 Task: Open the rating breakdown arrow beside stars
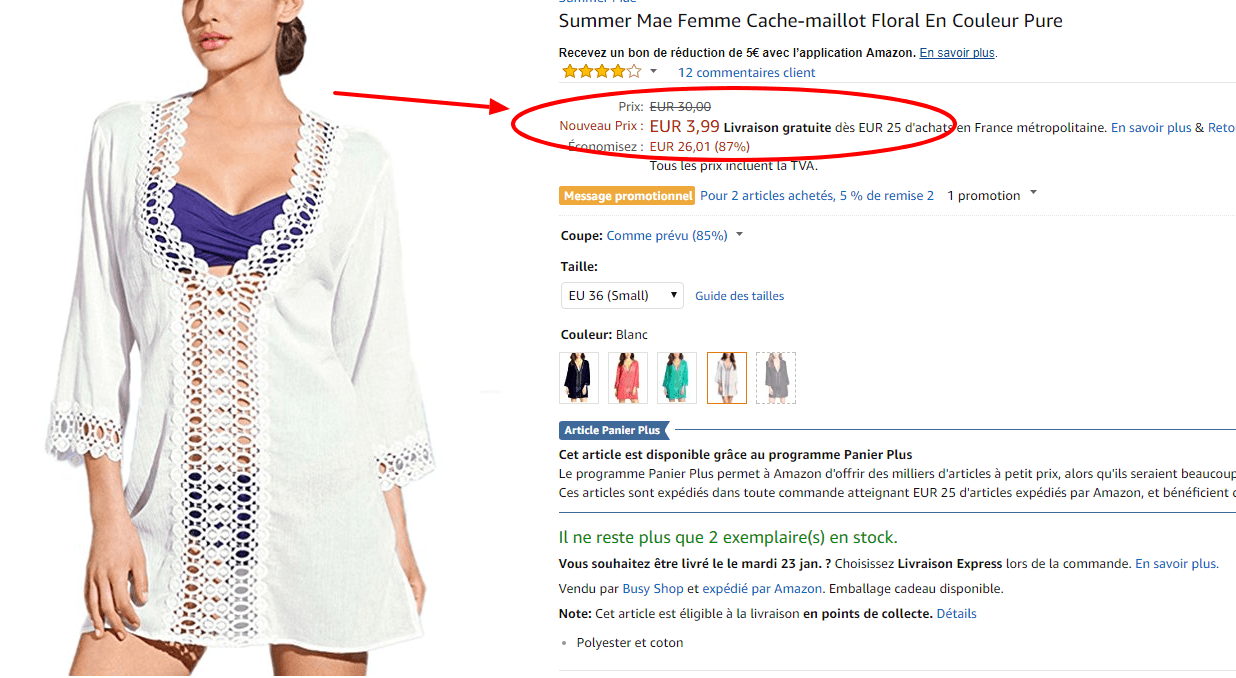click(653, 72)
